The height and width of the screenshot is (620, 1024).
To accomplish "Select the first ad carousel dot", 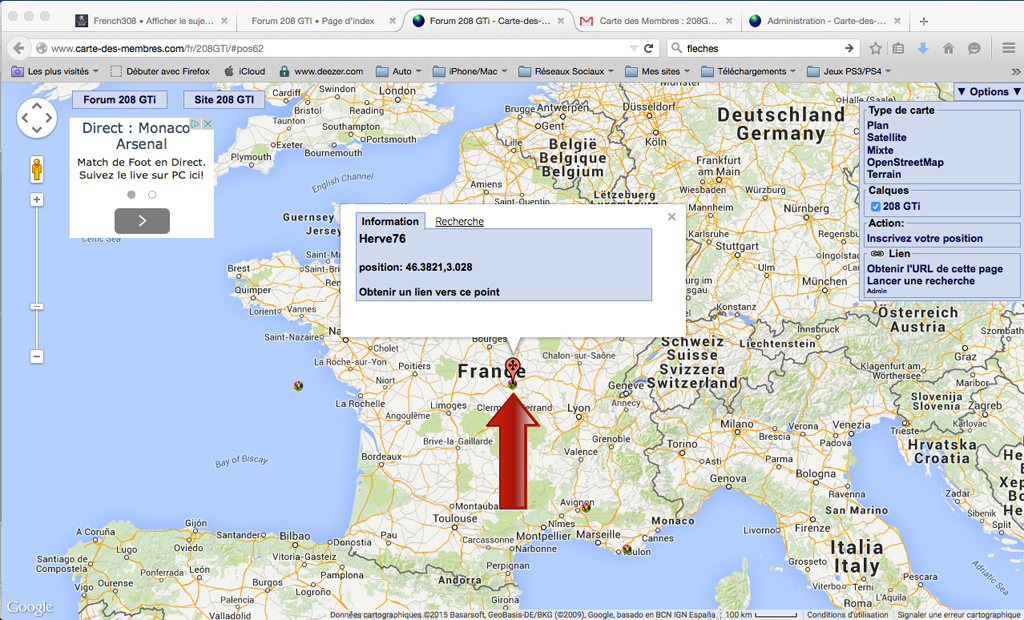I will (132, 195).
